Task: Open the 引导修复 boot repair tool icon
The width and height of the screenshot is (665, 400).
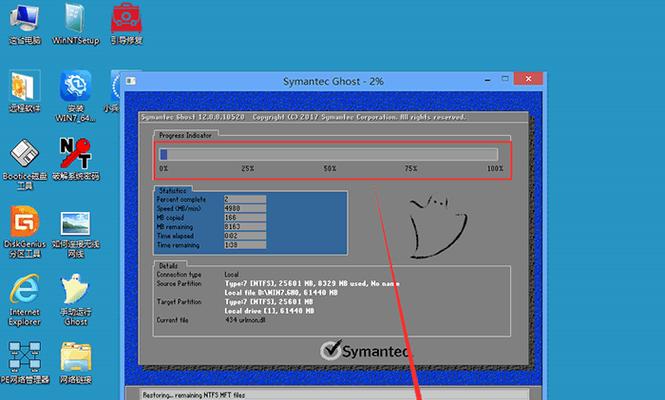Action: click(x=126, y=23)
